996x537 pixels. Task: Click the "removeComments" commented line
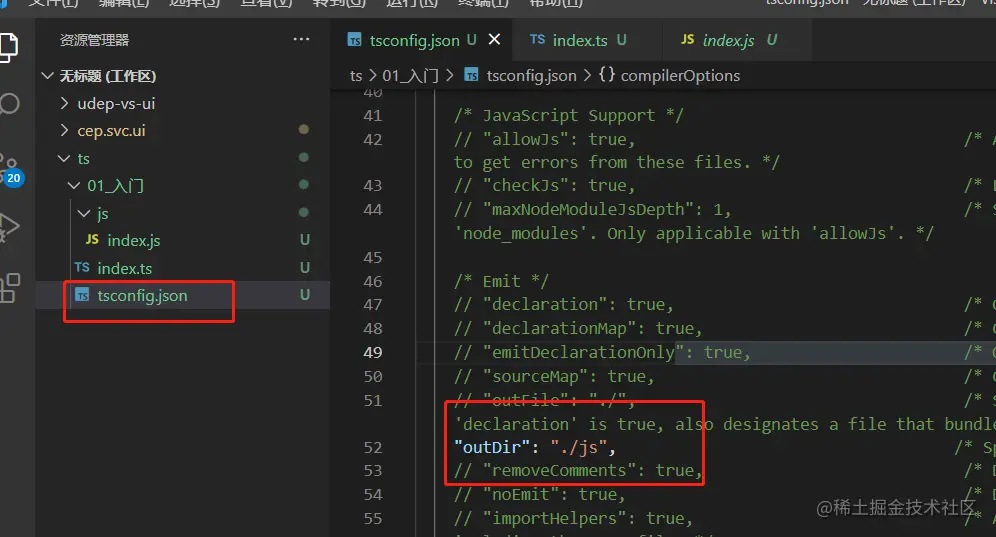[x=578, y=471]
